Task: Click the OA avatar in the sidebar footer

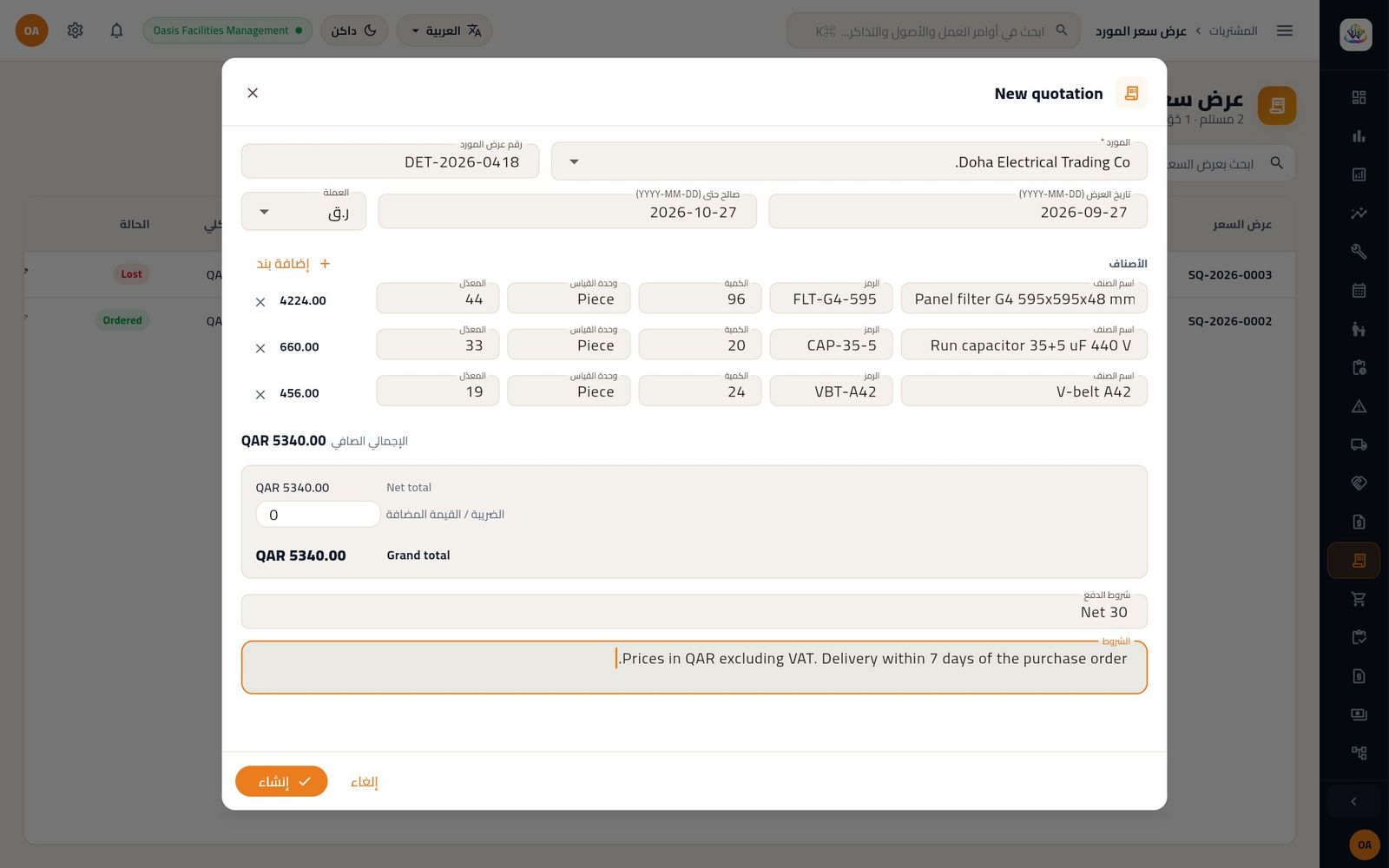Action: [x=1365, y=845]
